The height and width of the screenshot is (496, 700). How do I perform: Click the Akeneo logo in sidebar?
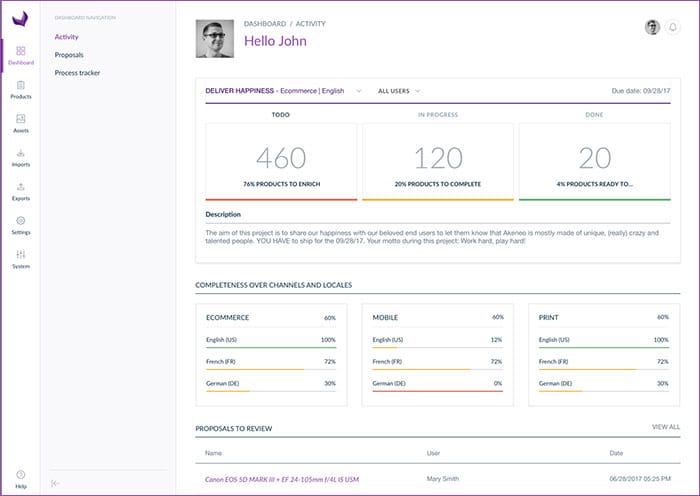pyautogui.click(x=20, y=20)
